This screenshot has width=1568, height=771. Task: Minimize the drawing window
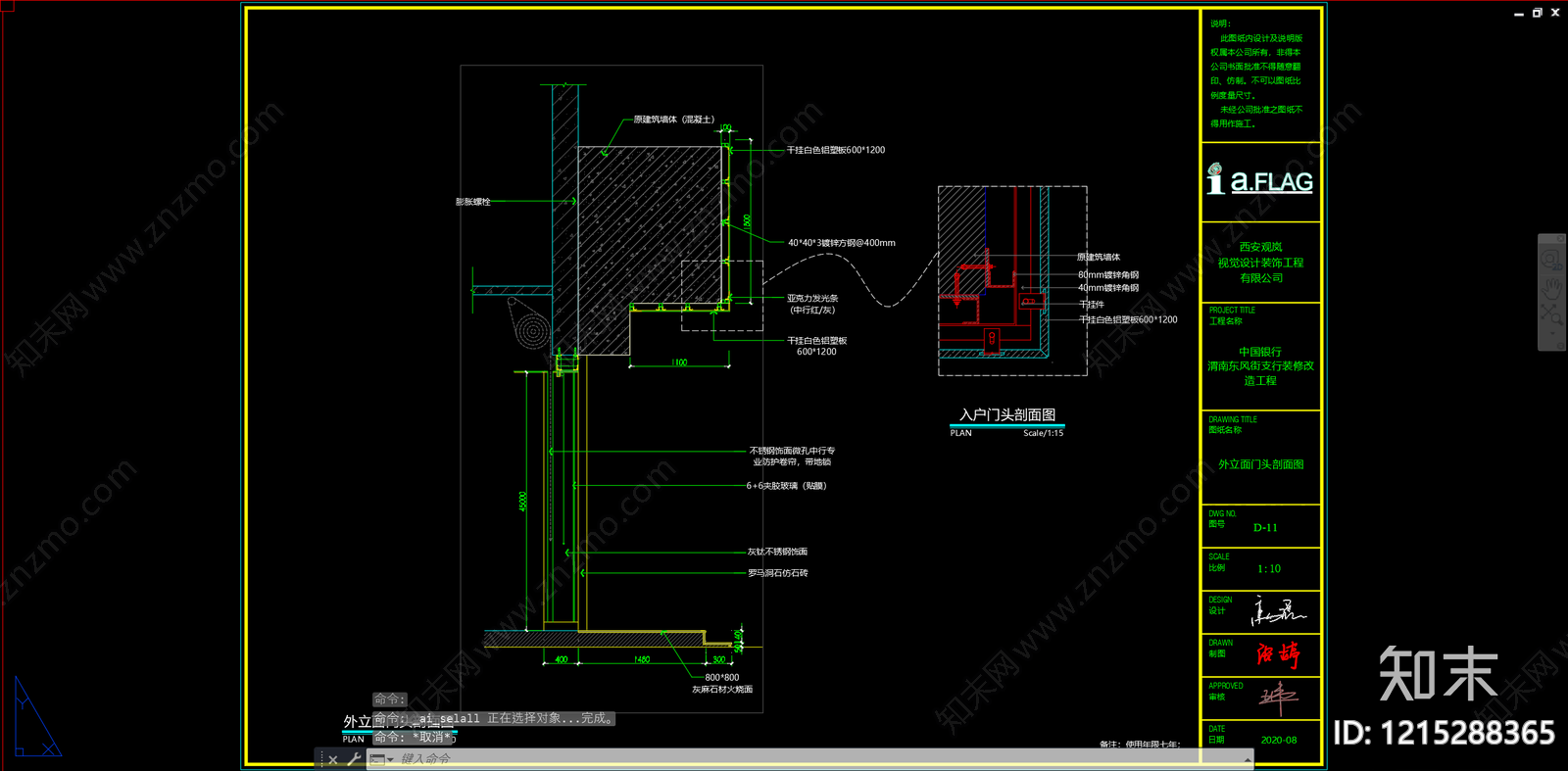(1519, 14)
